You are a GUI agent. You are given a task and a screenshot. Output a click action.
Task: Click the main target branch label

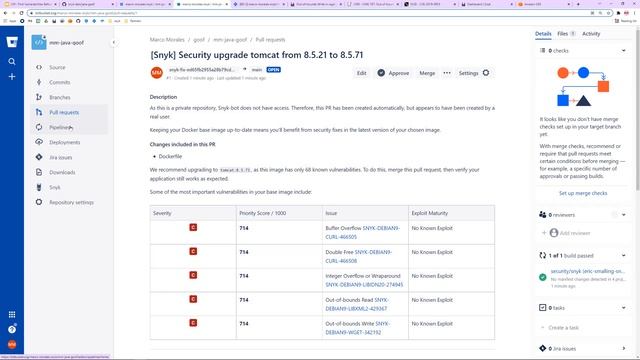257,70
